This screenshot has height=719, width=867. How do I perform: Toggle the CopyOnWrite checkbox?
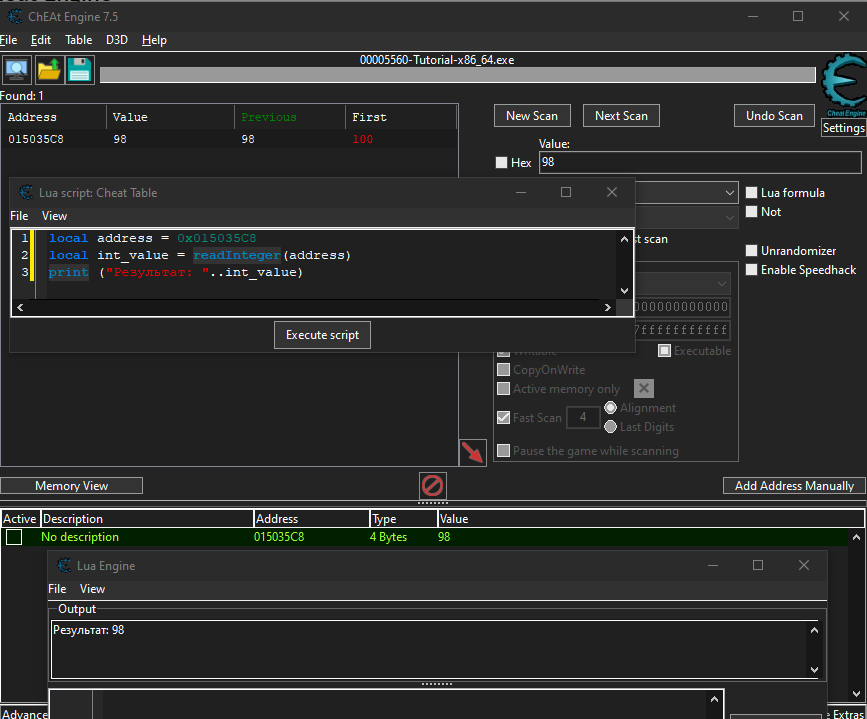tap(503, 369)
